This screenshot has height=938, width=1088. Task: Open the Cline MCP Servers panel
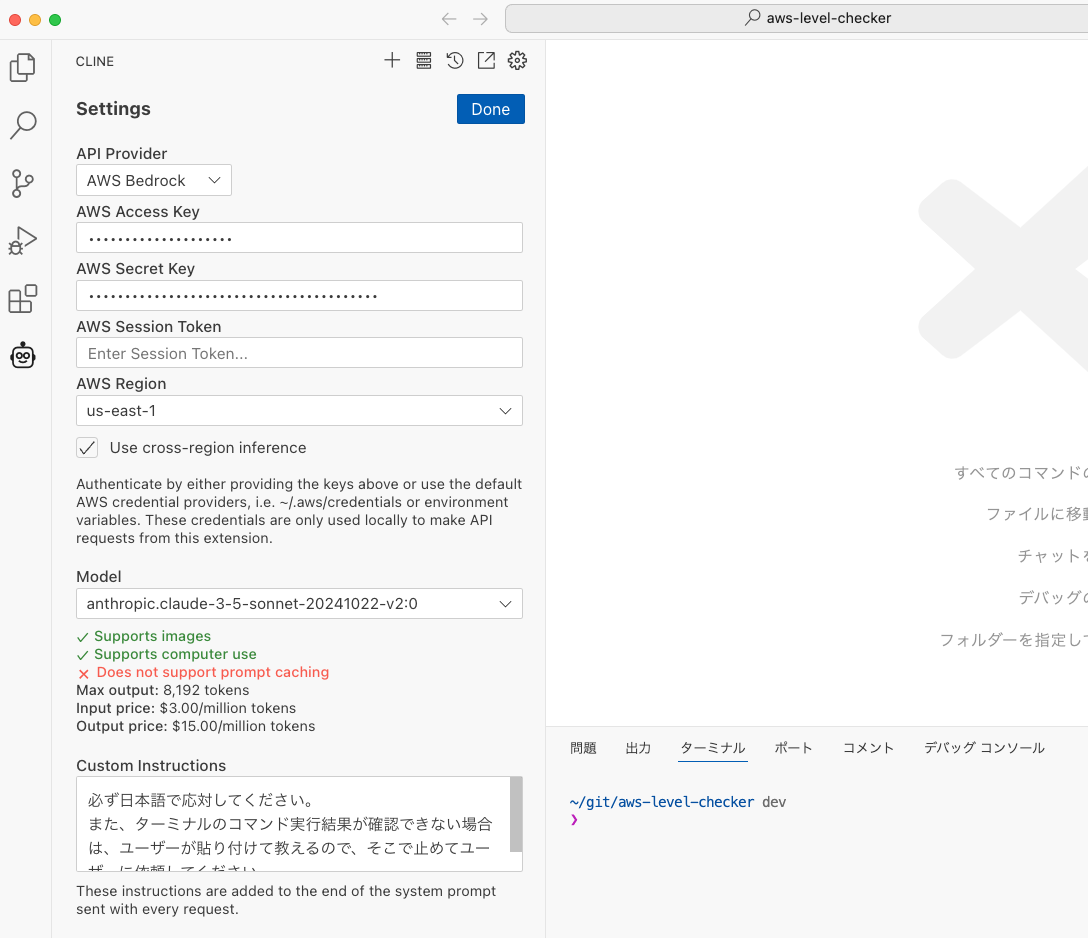tap(423, 60)
